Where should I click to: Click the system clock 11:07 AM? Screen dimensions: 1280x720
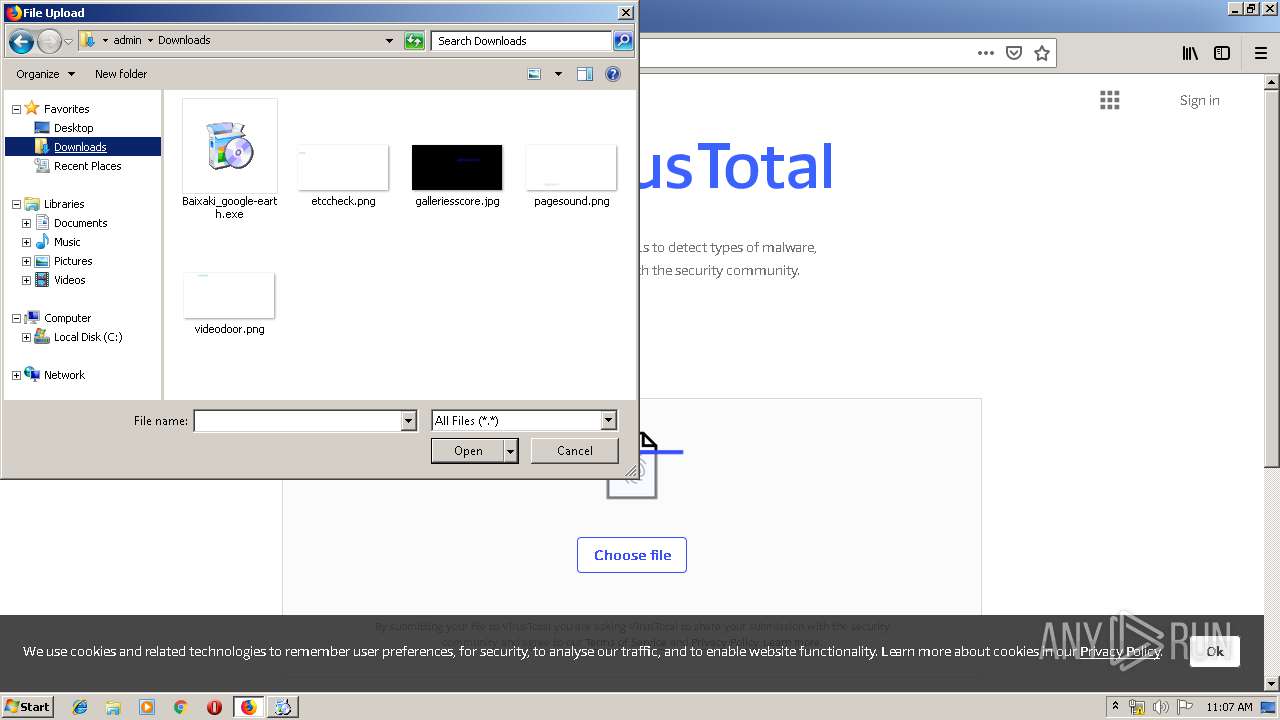click(1229, 707)
